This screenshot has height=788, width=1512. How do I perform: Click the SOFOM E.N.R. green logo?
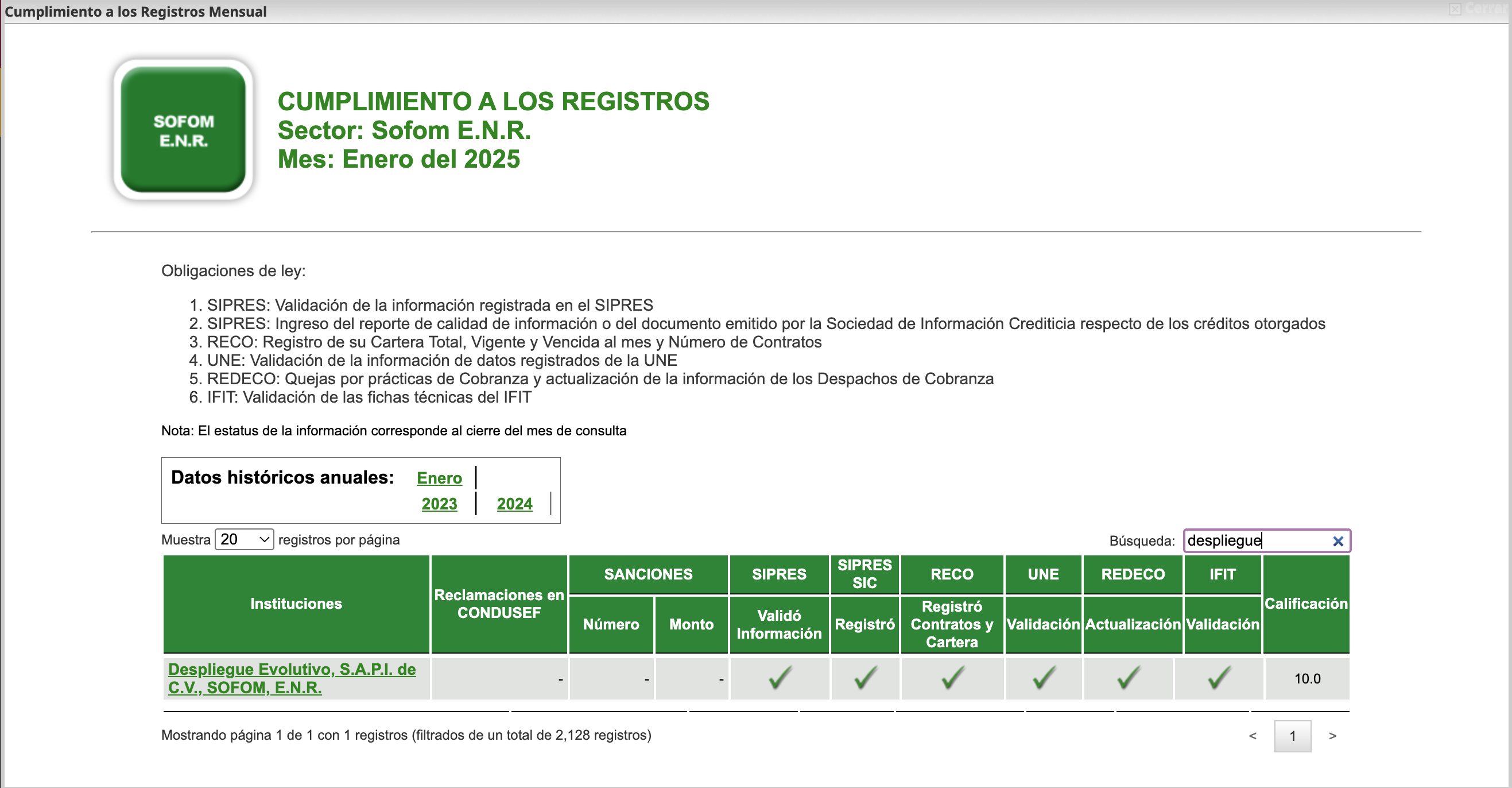click(x=183, y=130)
